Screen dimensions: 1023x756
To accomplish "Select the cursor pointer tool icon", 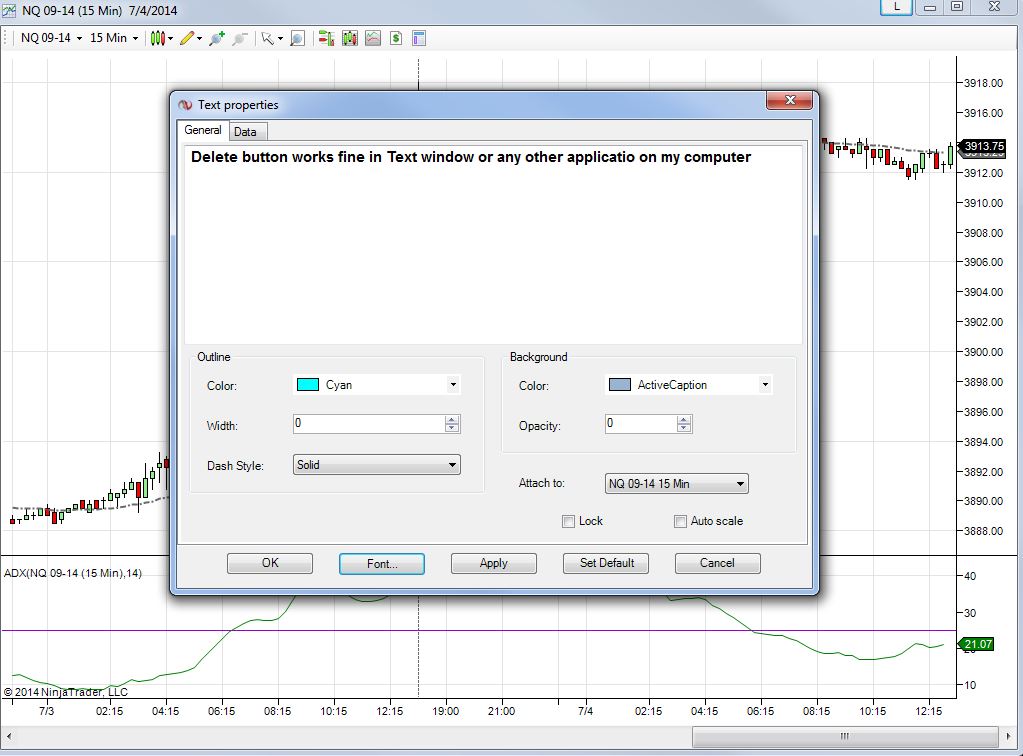I will tap(267, 38).
